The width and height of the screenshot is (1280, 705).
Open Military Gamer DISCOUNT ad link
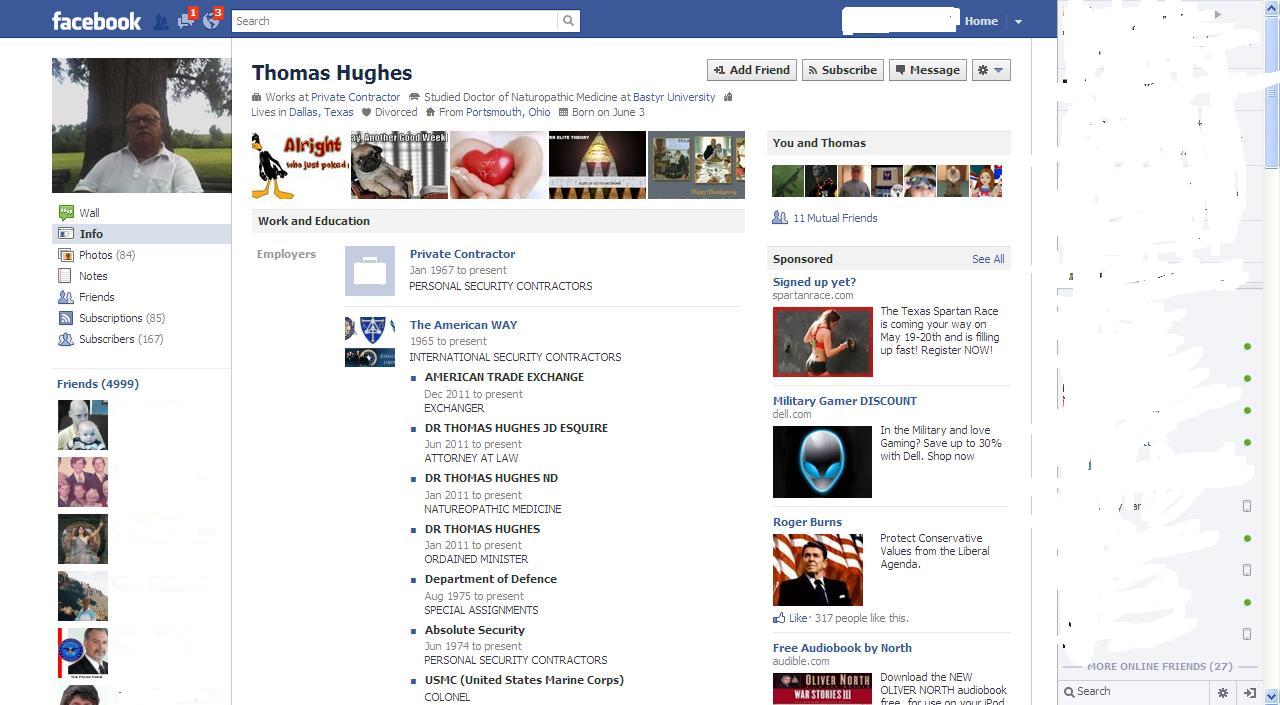(x=845, y=401)
